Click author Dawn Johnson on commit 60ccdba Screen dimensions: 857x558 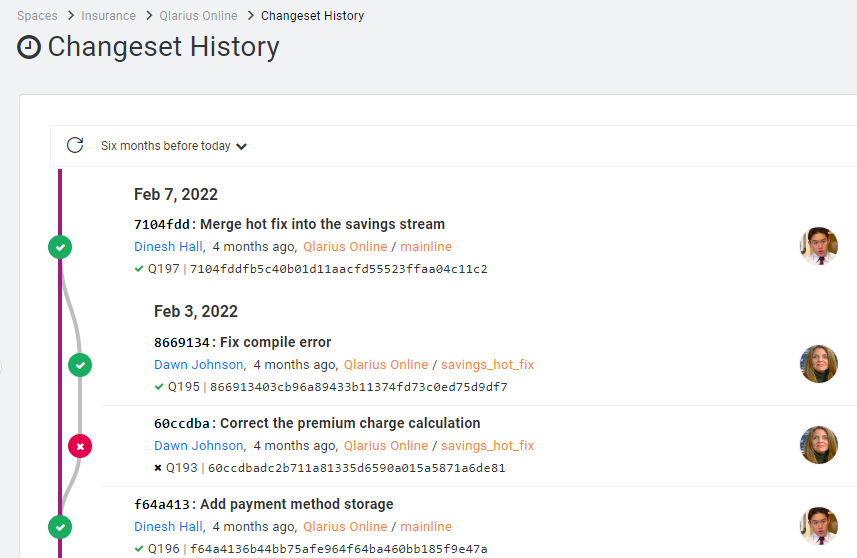coord(198,446)
